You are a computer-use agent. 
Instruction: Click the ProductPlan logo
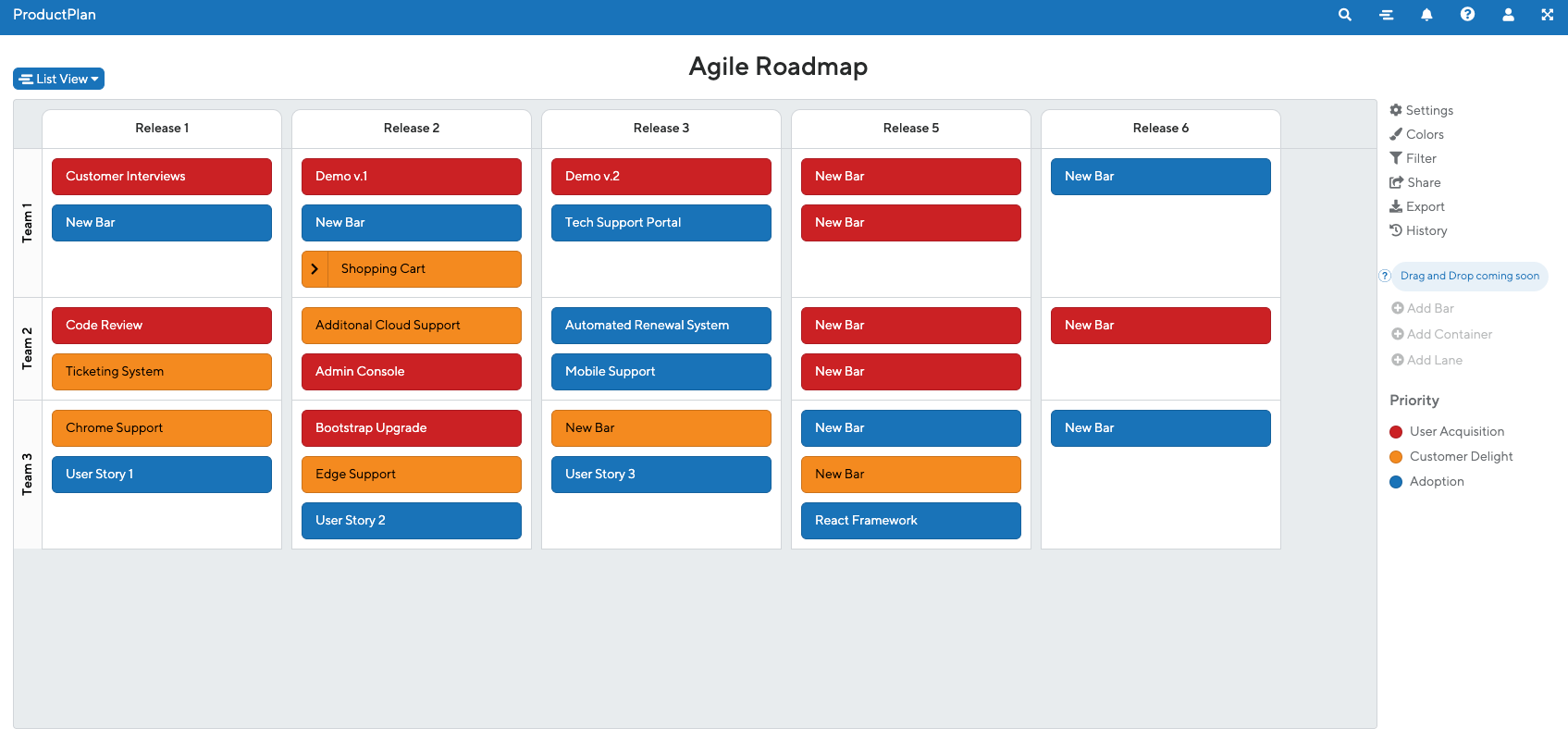tap(55, 15)
